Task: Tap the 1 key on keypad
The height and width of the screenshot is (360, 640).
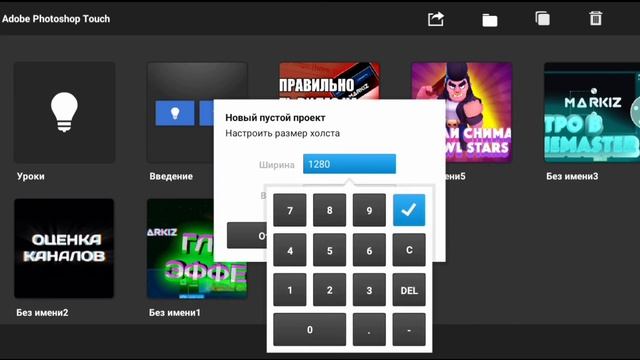Action: pyautogui.click(x=290, y=290)
